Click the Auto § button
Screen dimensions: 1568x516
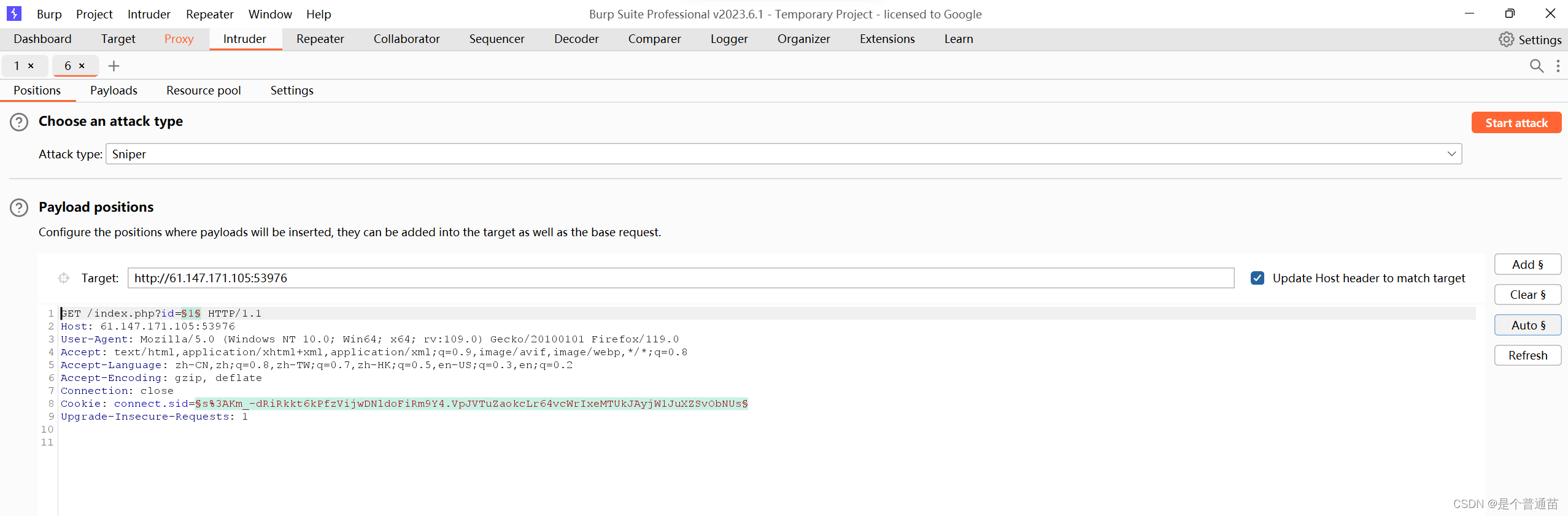pos(1527,325)
